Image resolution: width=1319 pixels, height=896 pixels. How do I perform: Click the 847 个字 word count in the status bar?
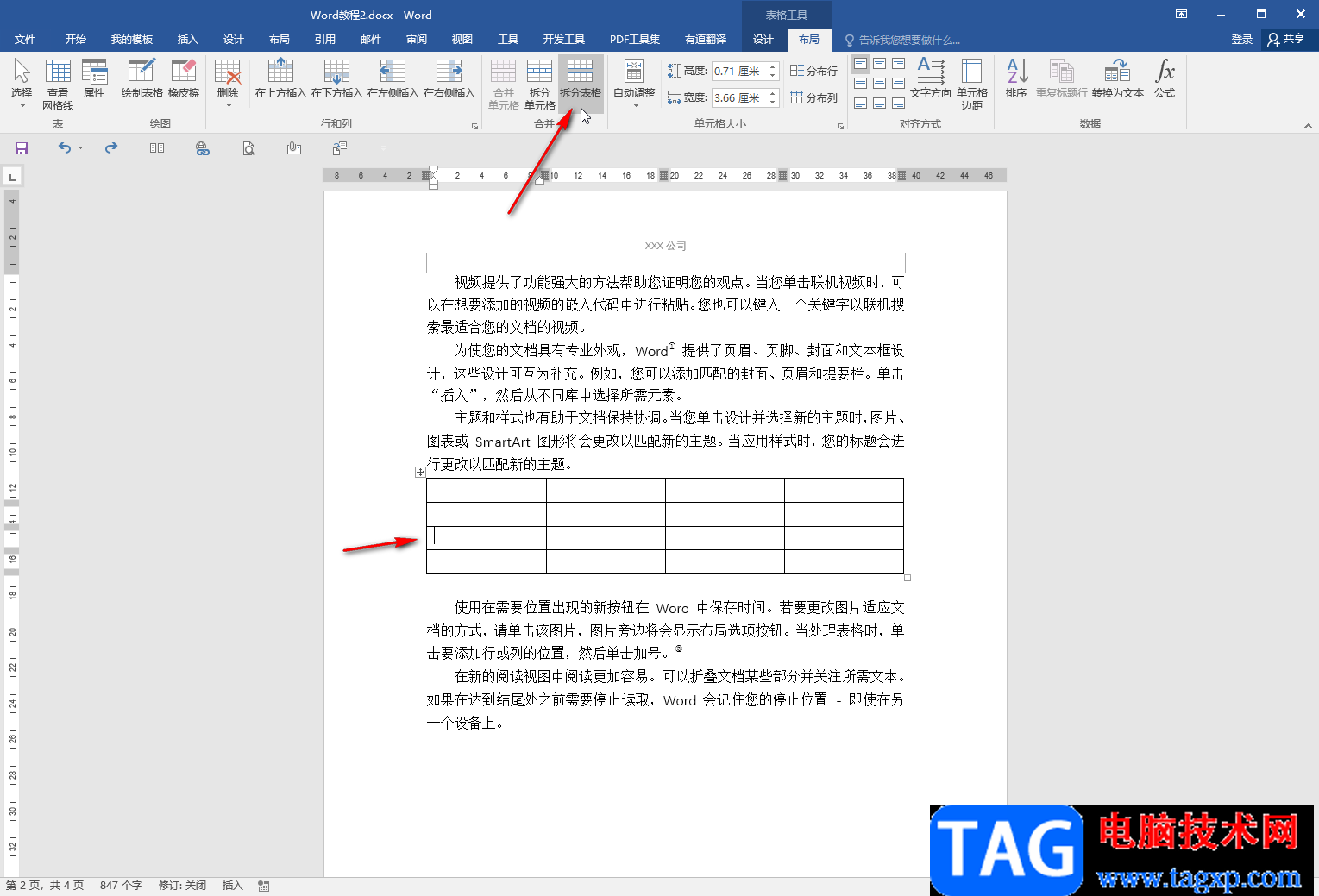point(121,886)
